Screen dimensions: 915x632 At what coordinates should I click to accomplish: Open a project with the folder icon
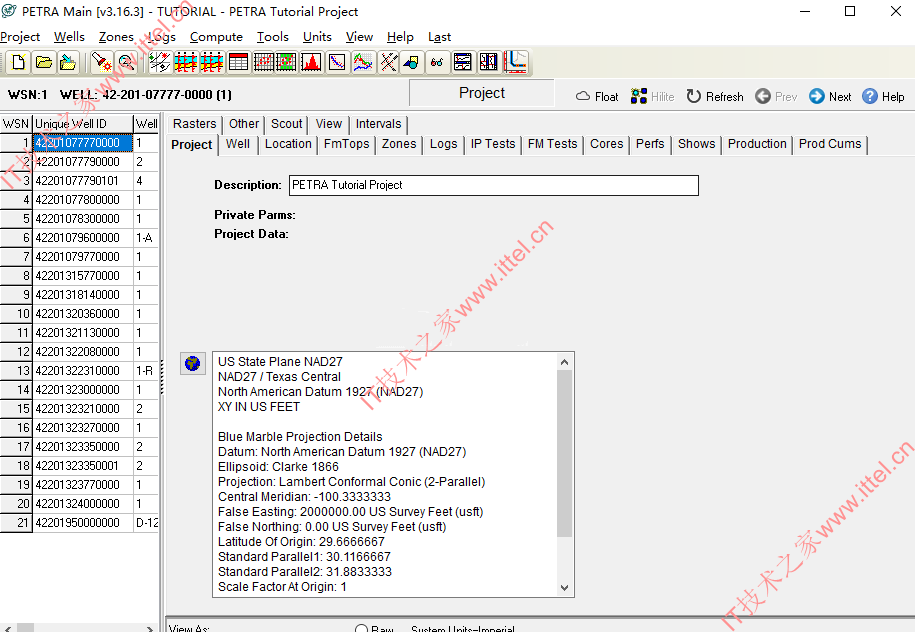[x=43, y=62]
